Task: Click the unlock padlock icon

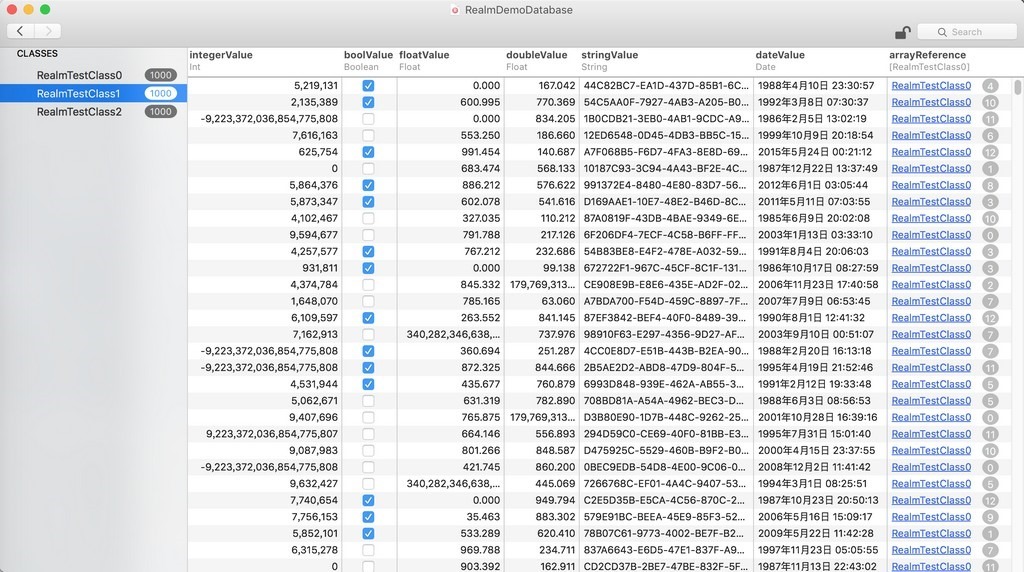Action: (x=903, y=31)
